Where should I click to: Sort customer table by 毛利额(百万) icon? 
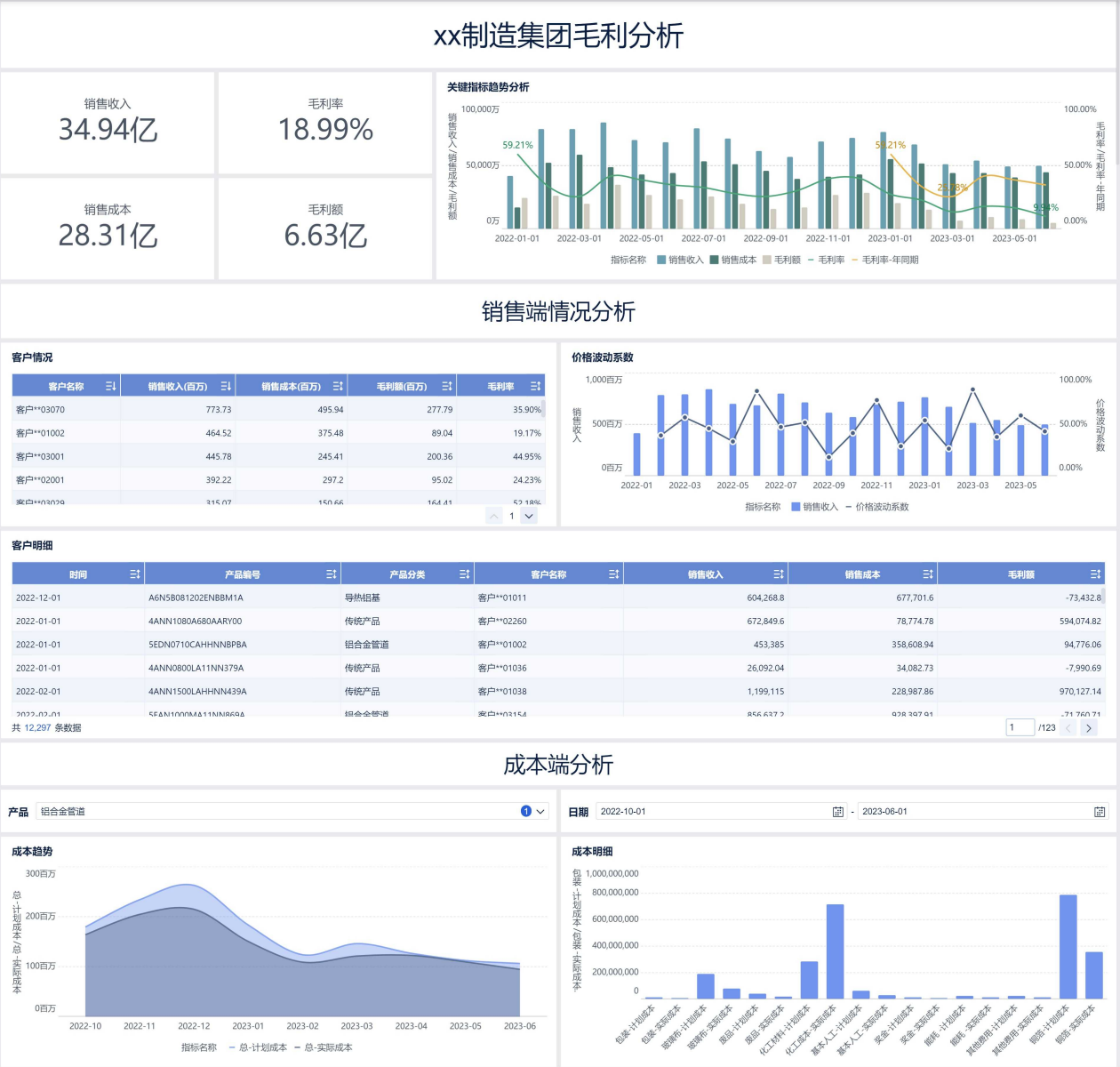coord(447,386)
